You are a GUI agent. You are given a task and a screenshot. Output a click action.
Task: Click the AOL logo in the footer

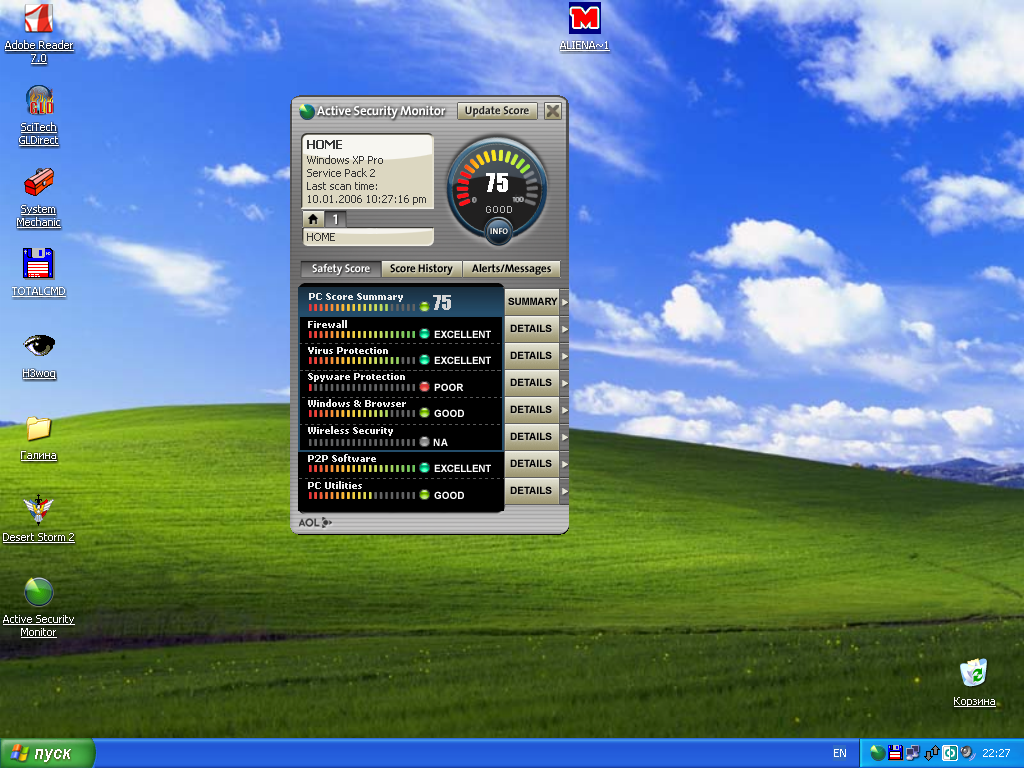[315, 522]
